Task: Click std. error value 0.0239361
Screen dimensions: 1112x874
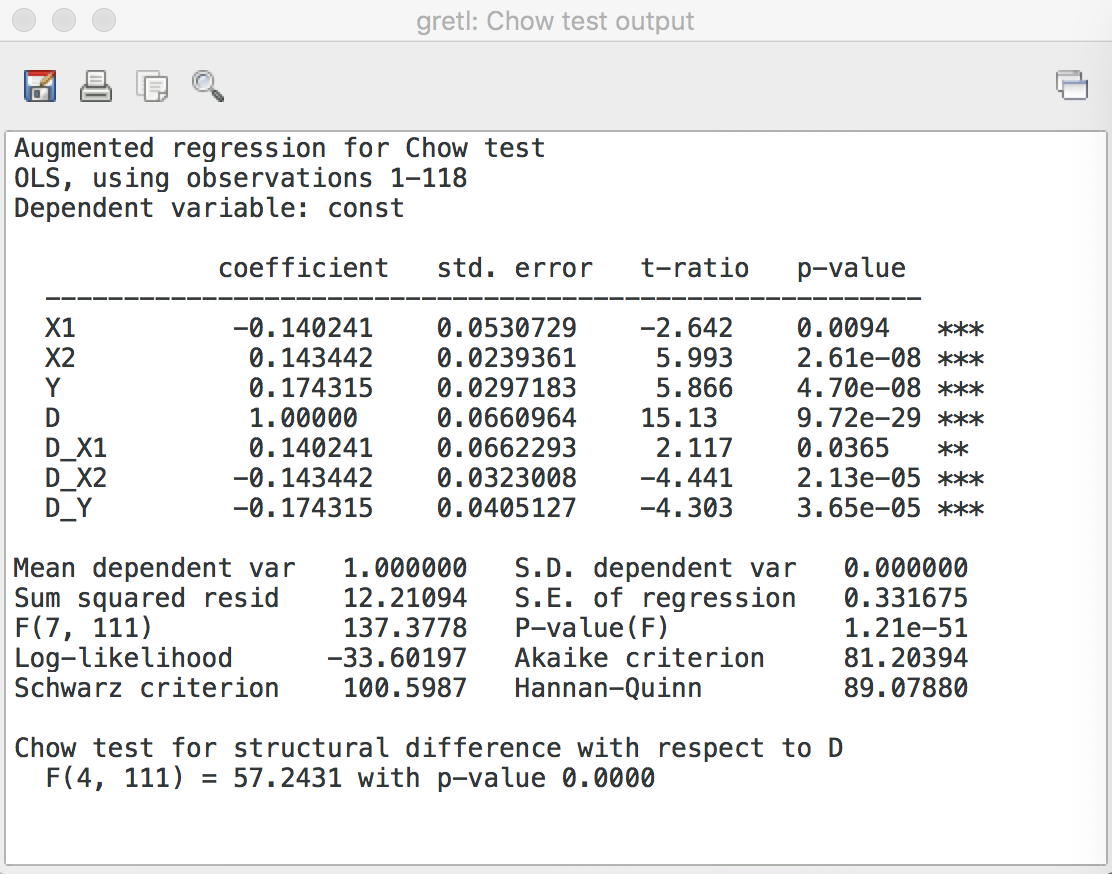Action: pos(506,358)
